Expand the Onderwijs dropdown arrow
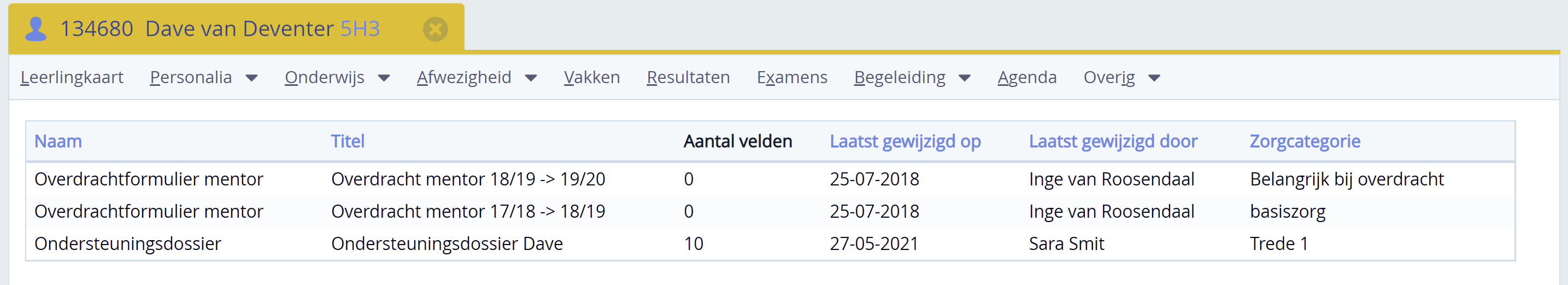 384,78
